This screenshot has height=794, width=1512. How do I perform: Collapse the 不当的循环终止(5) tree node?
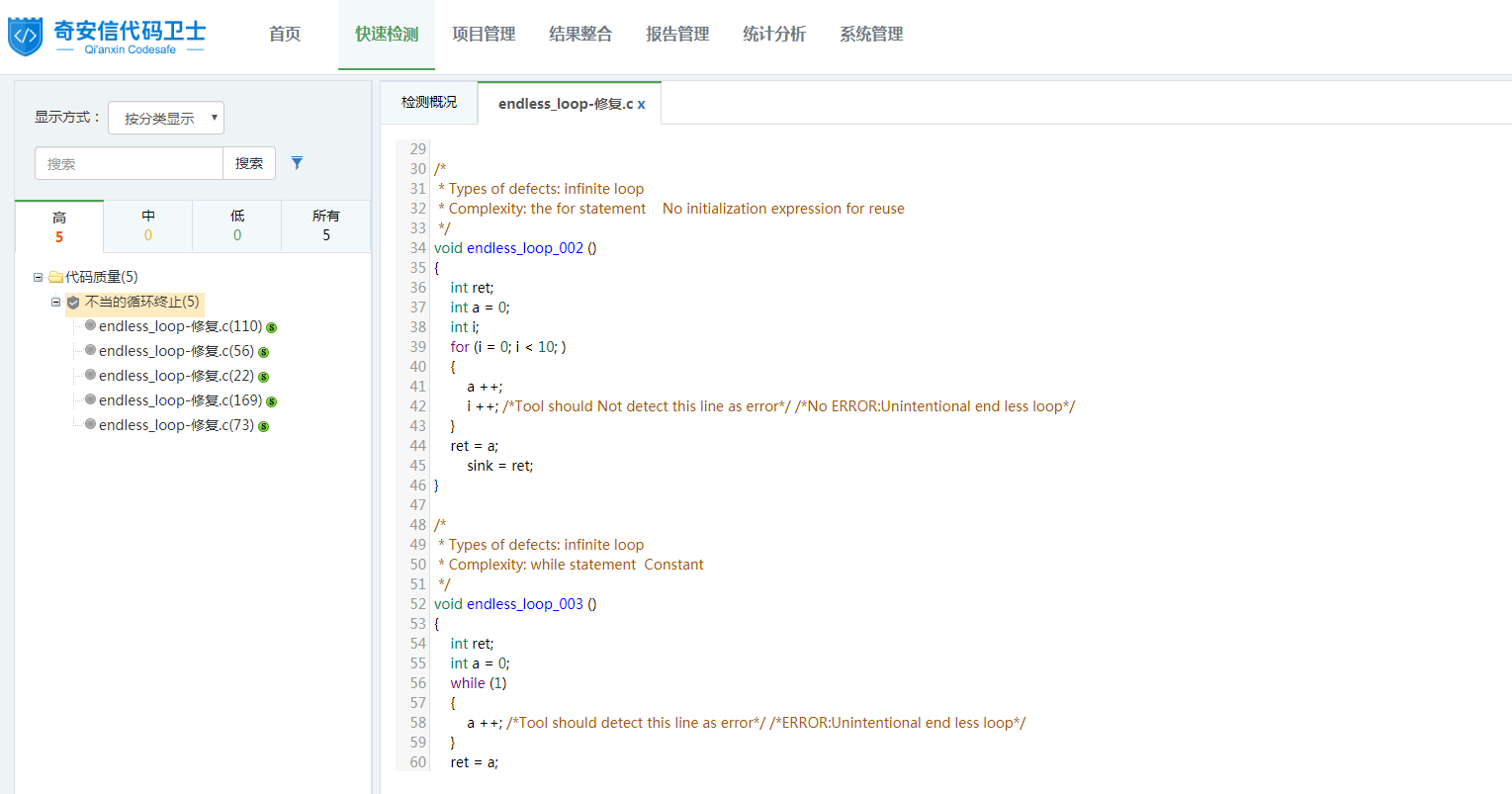click(x=55, y=303)
